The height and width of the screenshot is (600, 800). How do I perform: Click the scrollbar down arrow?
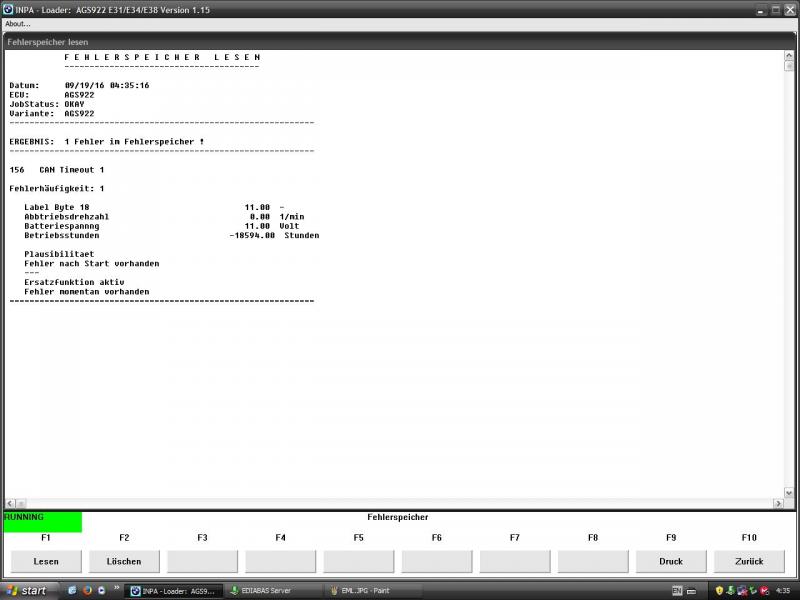(x=789, y=502)
